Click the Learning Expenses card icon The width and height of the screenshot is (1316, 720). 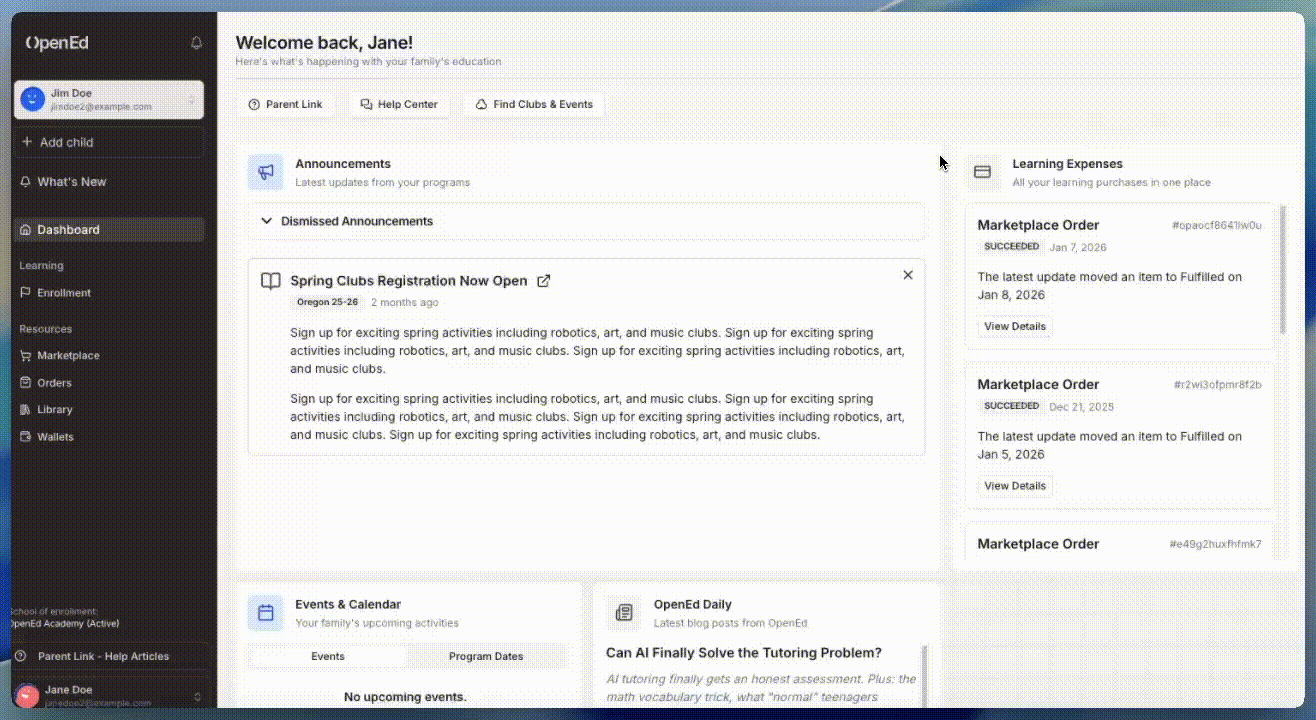click(x=982, y=172)
